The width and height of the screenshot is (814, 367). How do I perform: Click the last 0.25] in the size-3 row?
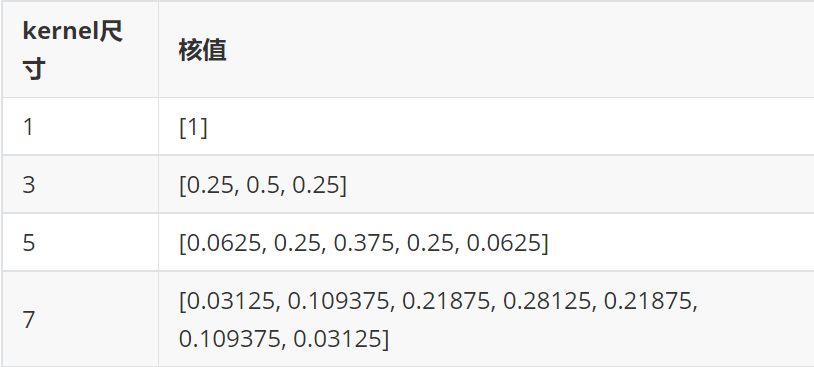[x=319, y=185]
